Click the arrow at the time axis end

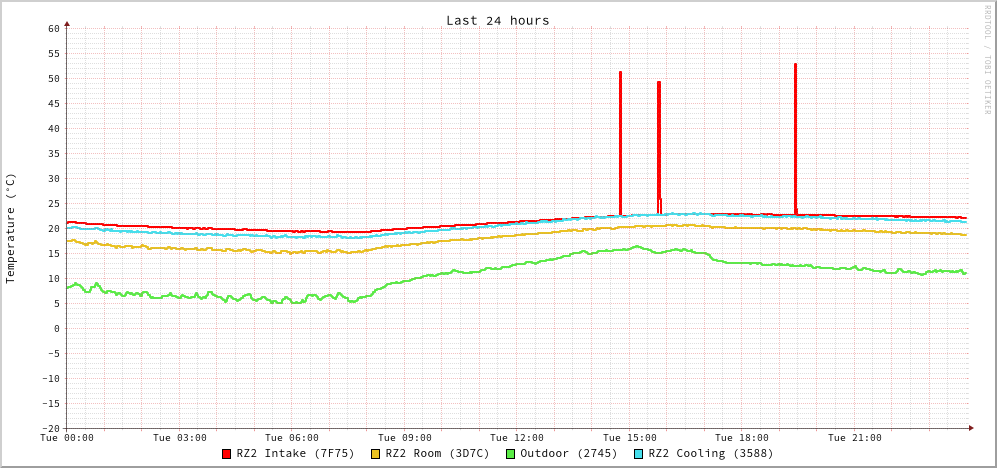(970, 428)
